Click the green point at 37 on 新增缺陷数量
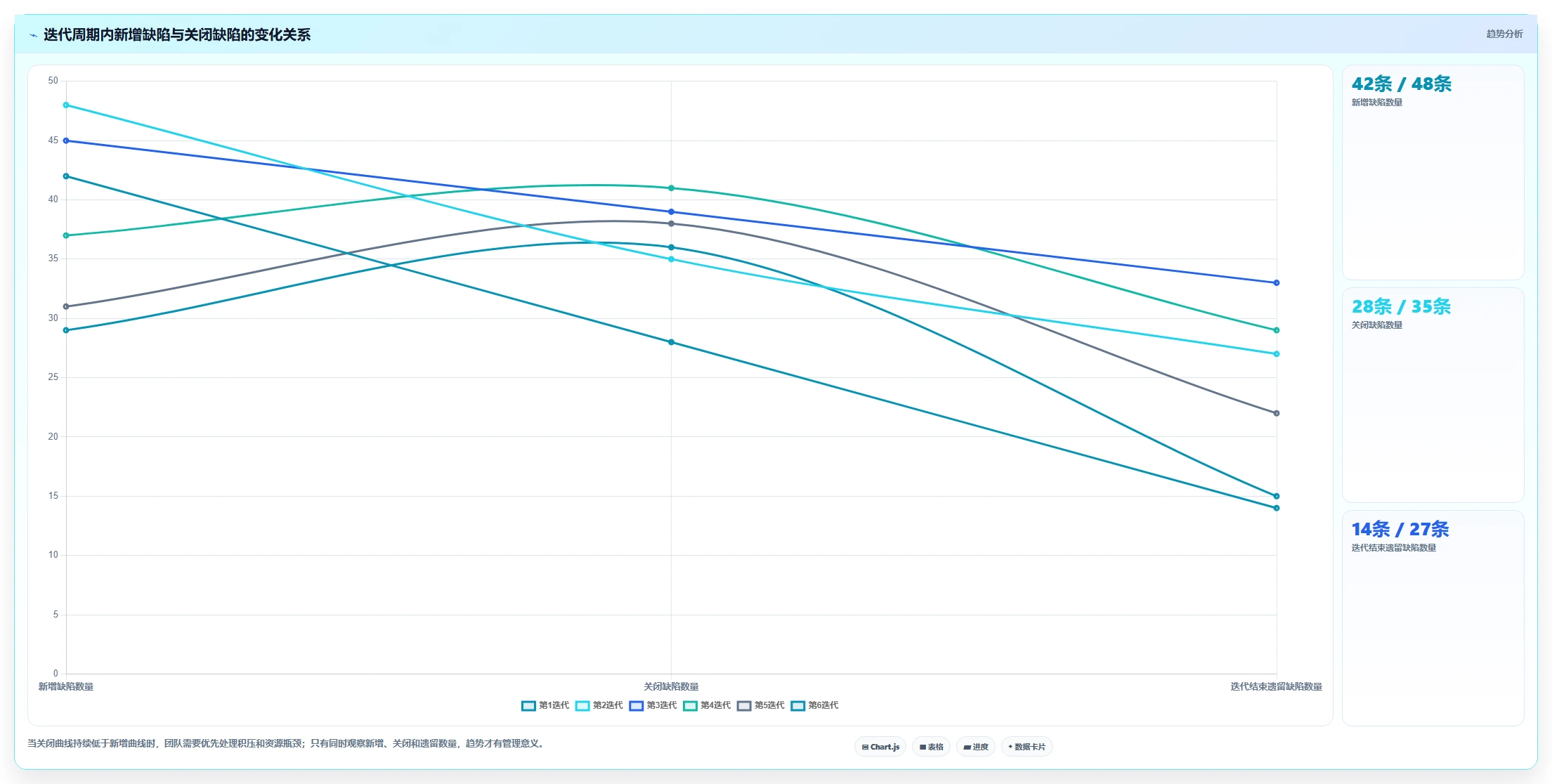 [x=66, y=235]
